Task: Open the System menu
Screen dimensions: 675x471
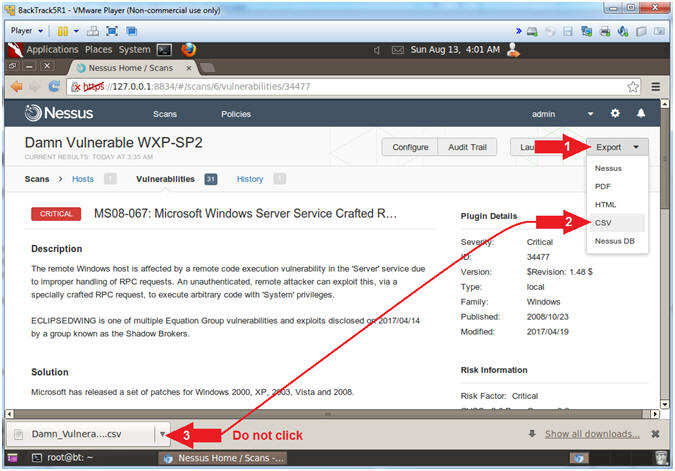Action: (134, 50)
